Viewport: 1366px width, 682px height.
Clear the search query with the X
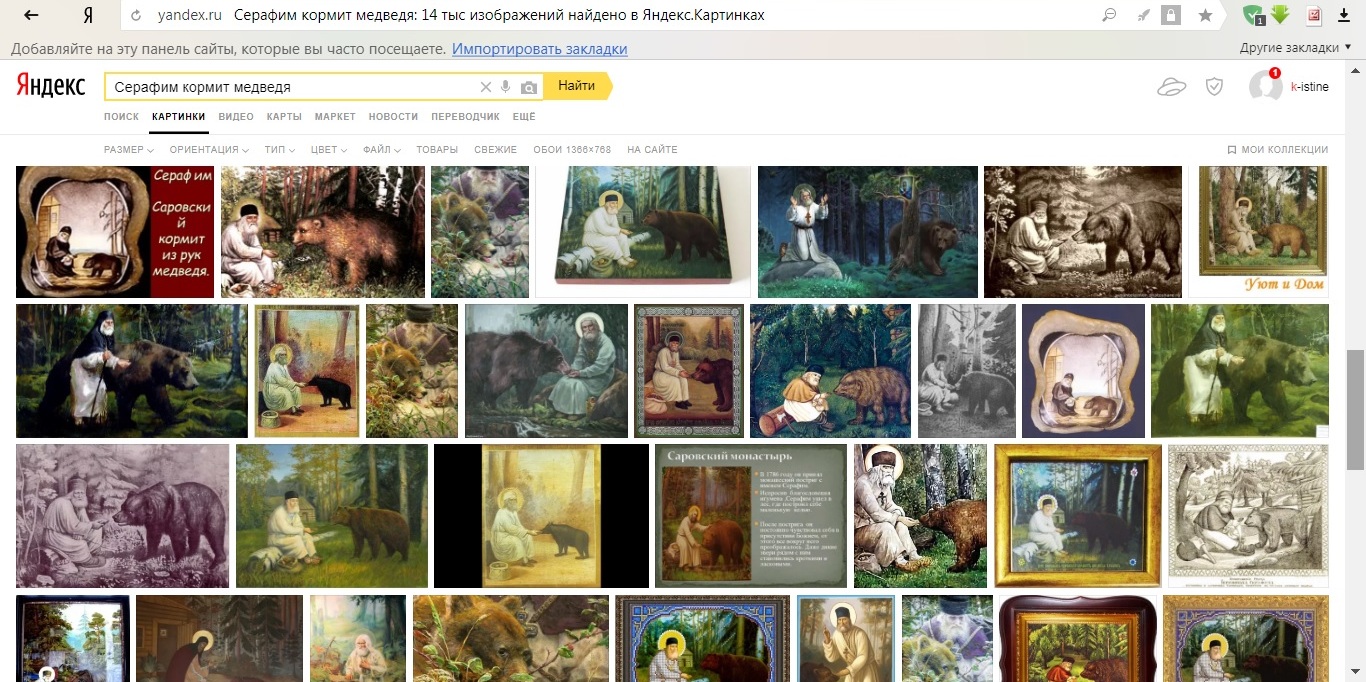click(486, 87)
